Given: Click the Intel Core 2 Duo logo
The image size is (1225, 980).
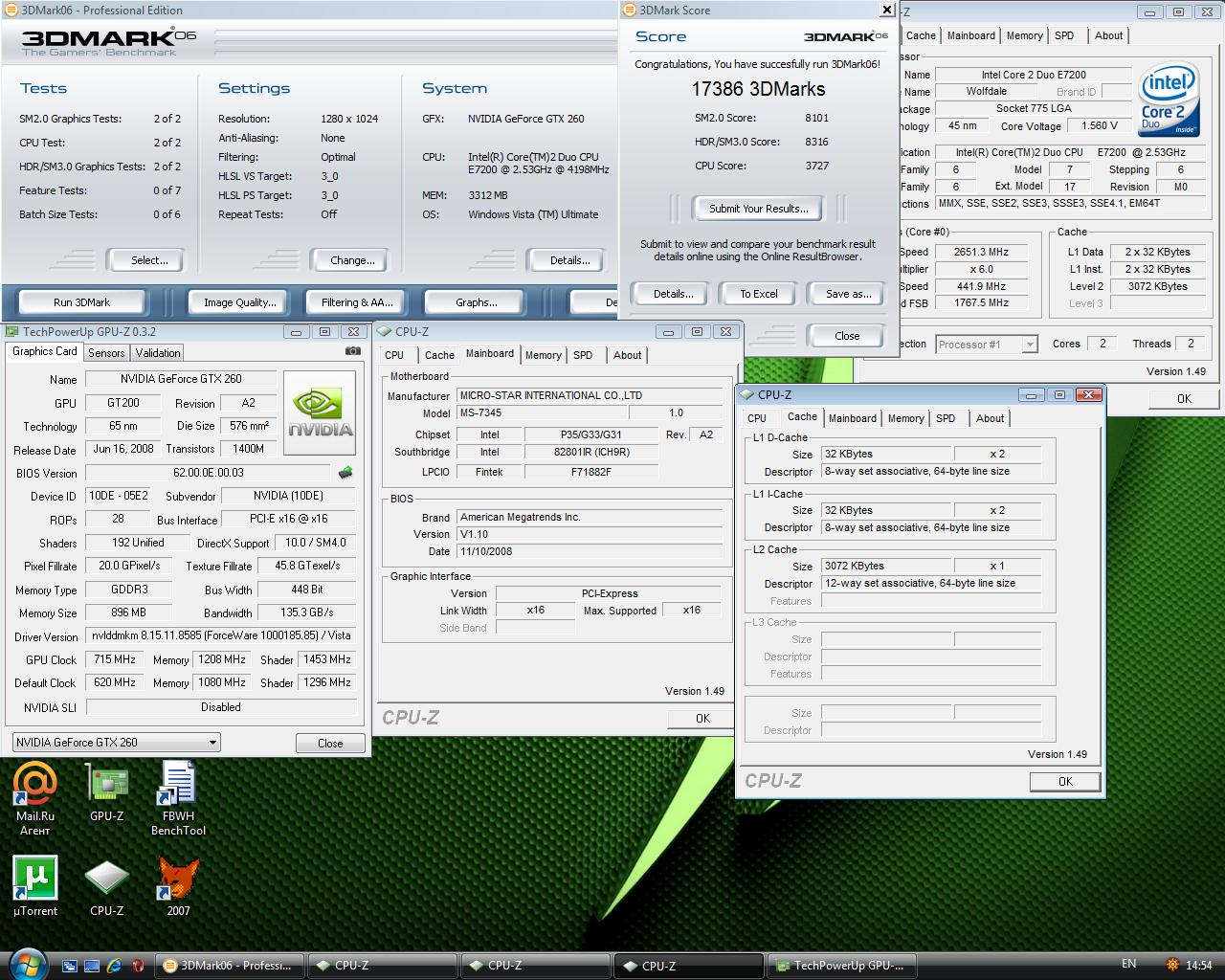Looking at the screenshot, I should tap(1169, 100).
